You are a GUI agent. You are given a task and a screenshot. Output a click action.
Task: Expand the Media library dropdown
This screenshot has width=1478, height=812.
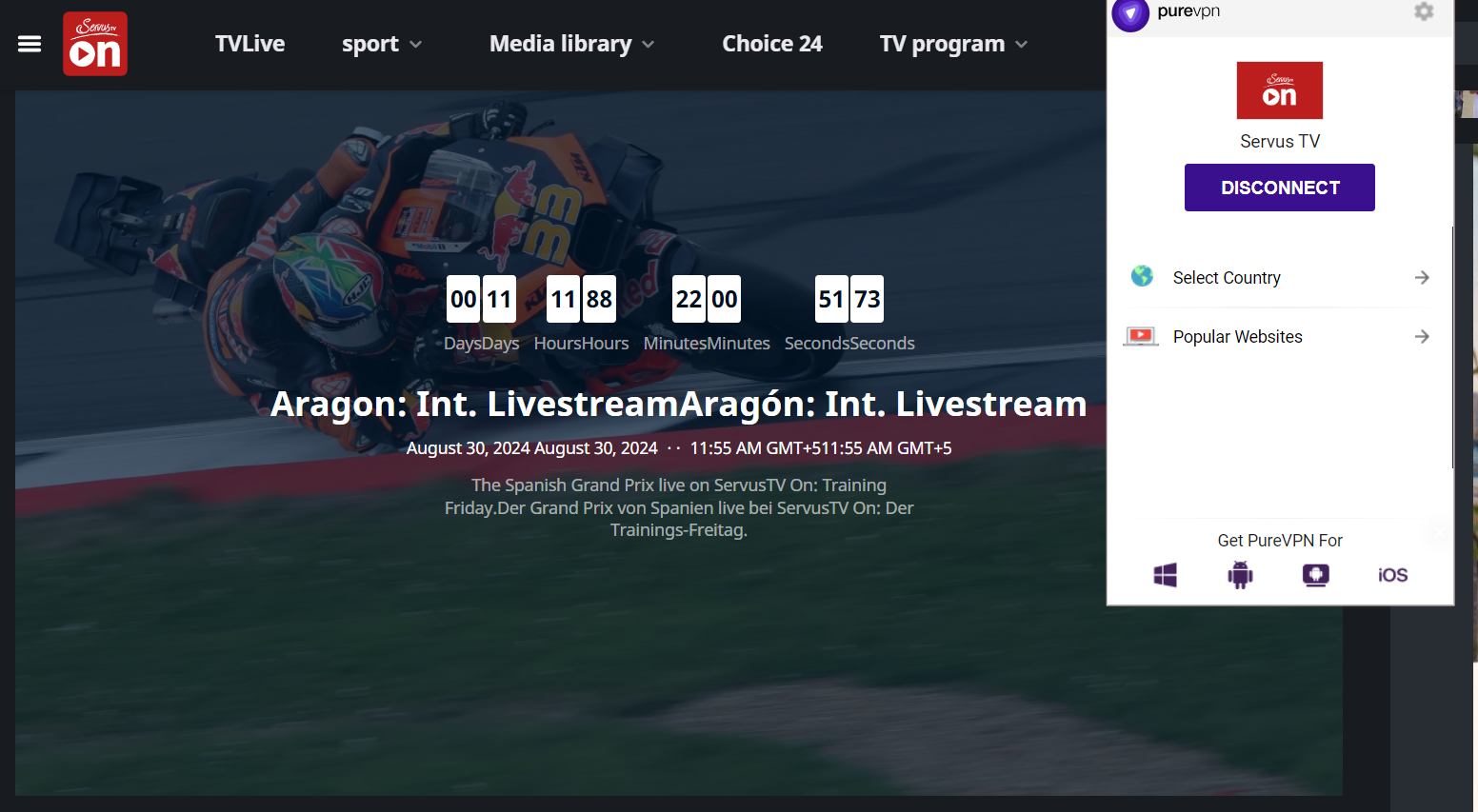point(571,44)
